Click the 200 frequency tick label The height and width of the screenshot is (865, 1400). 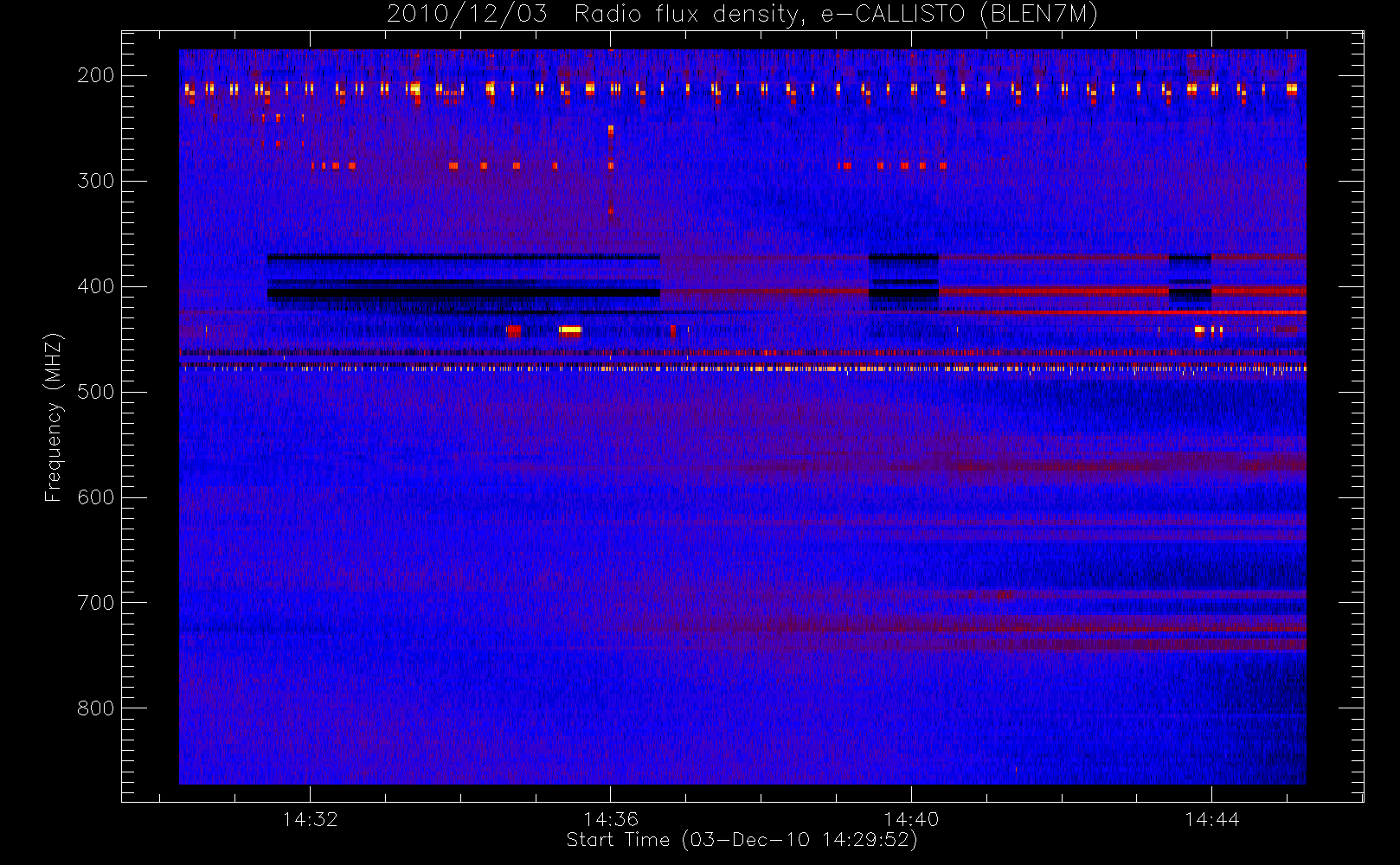coord(96,75)
